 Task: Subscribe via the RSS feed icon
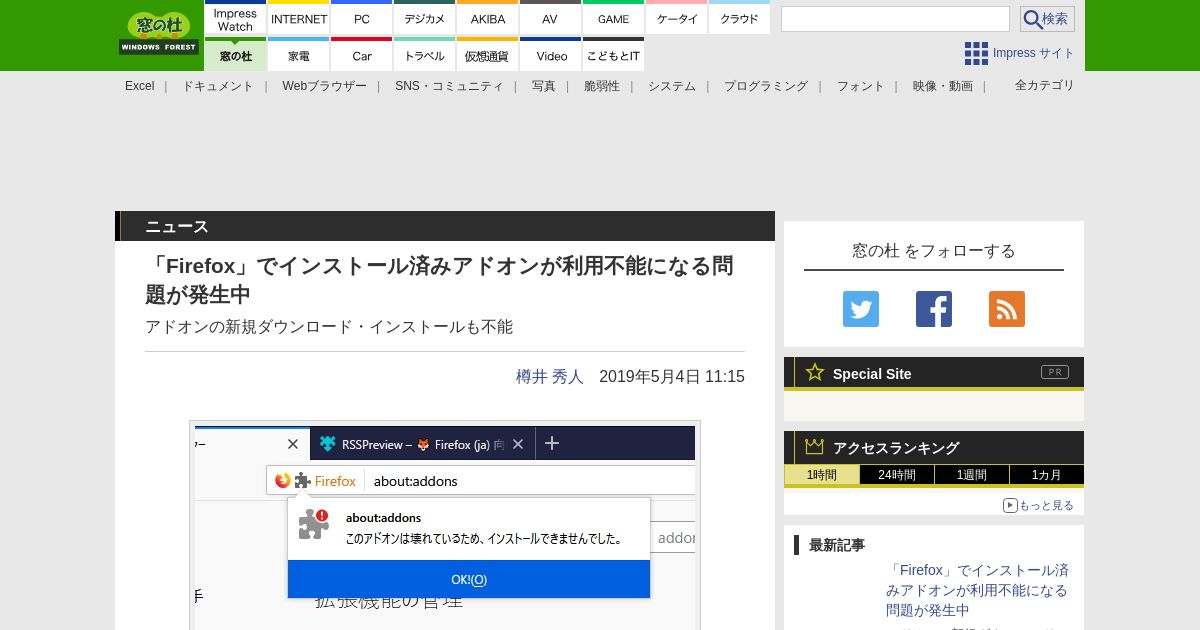[x=1007, y=309]
